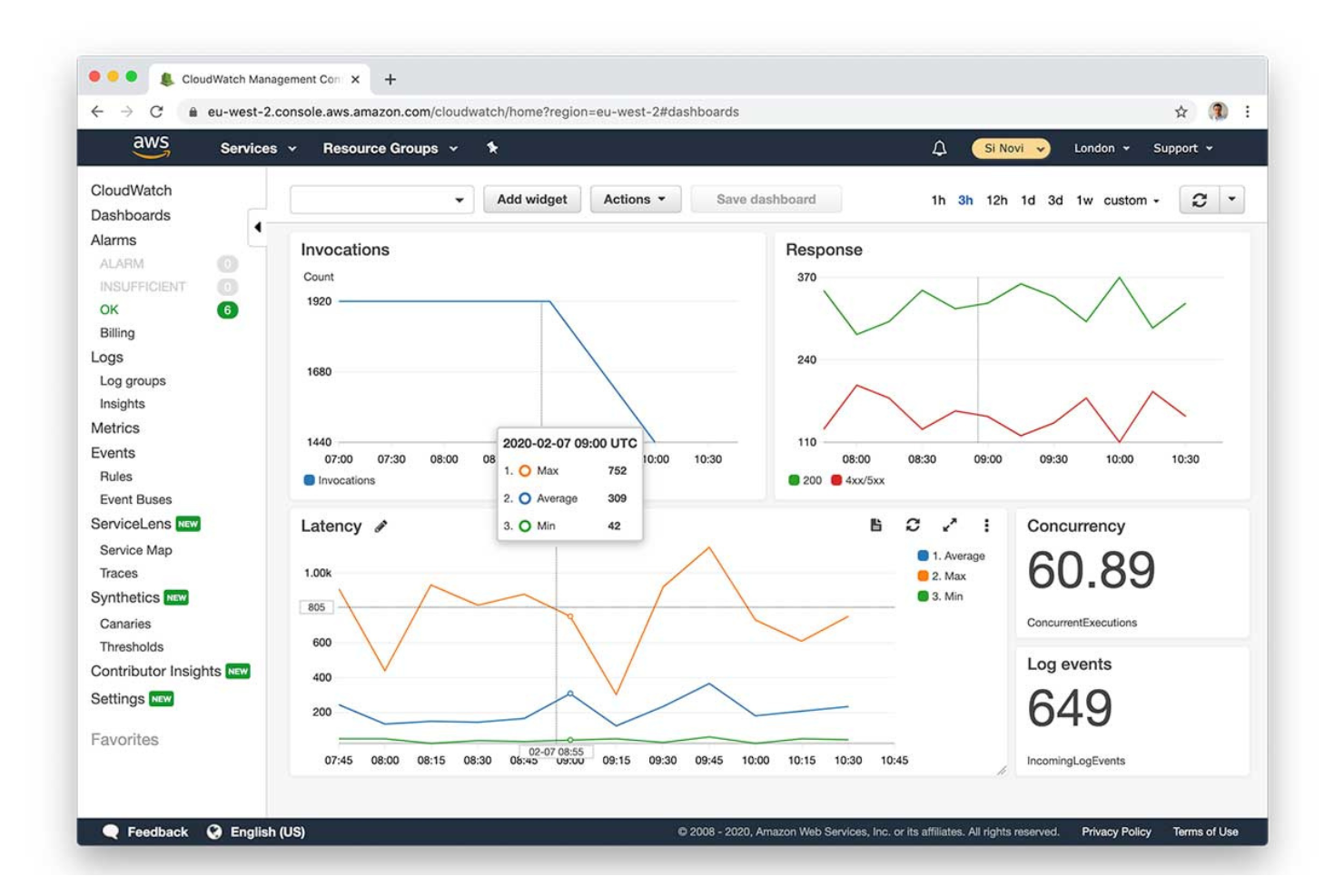The image size is (1344, 896).
Task: View logs from the Latency widget toolbar
Action: point(876,526)
